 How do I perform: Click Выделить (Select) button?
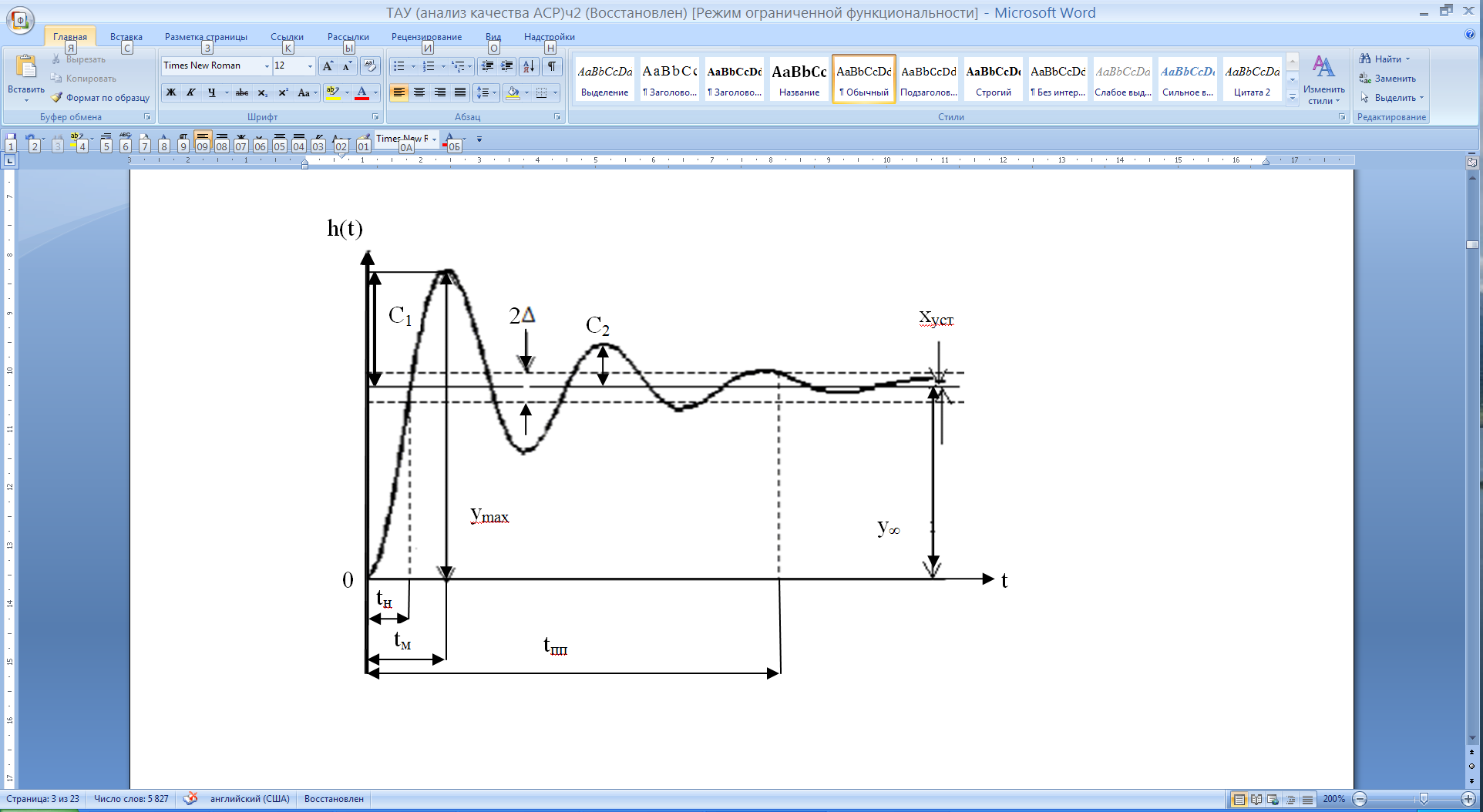pyautogui.click(x=1391, y=98)
